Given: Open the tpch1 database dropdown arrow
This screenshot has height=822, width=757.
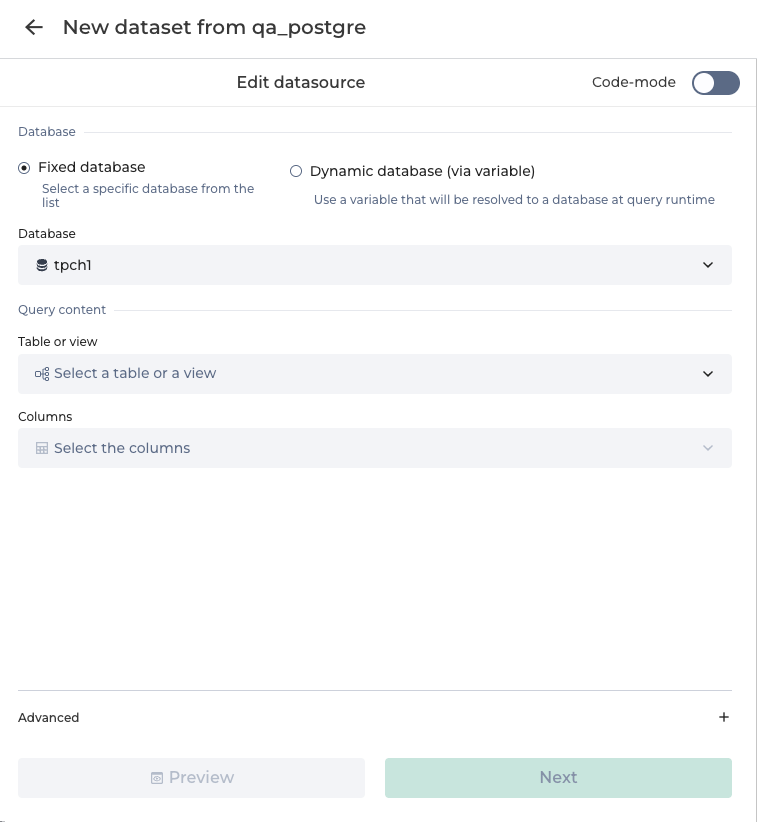Looking at the screenshot, I should pyautogui.click(x=708, y=265).
